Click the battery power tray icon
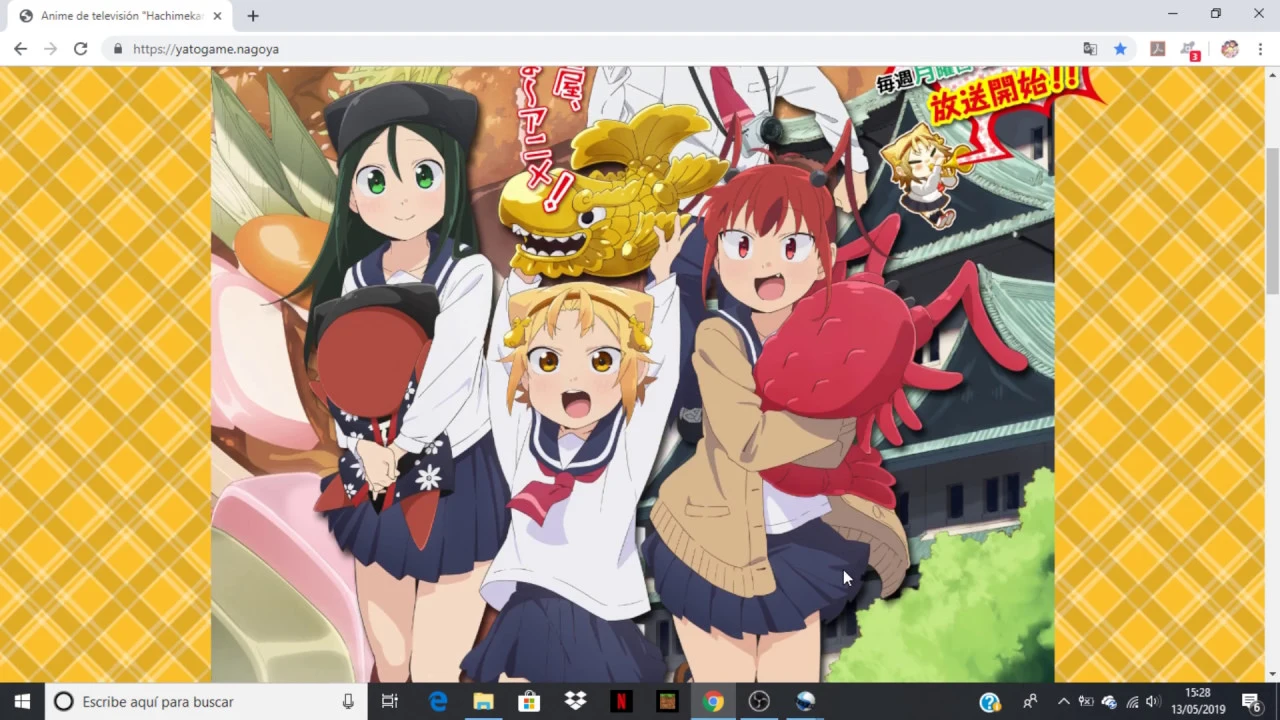 1085,702
